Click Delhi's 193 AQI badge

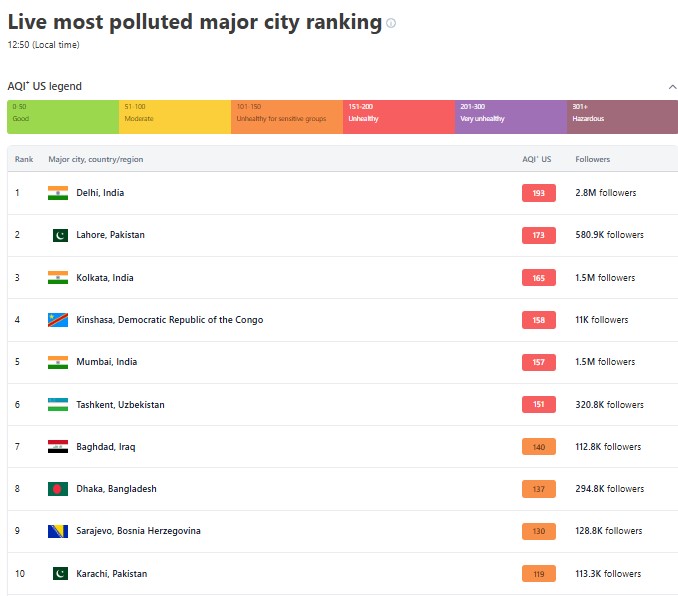click(x=538, y=193)
